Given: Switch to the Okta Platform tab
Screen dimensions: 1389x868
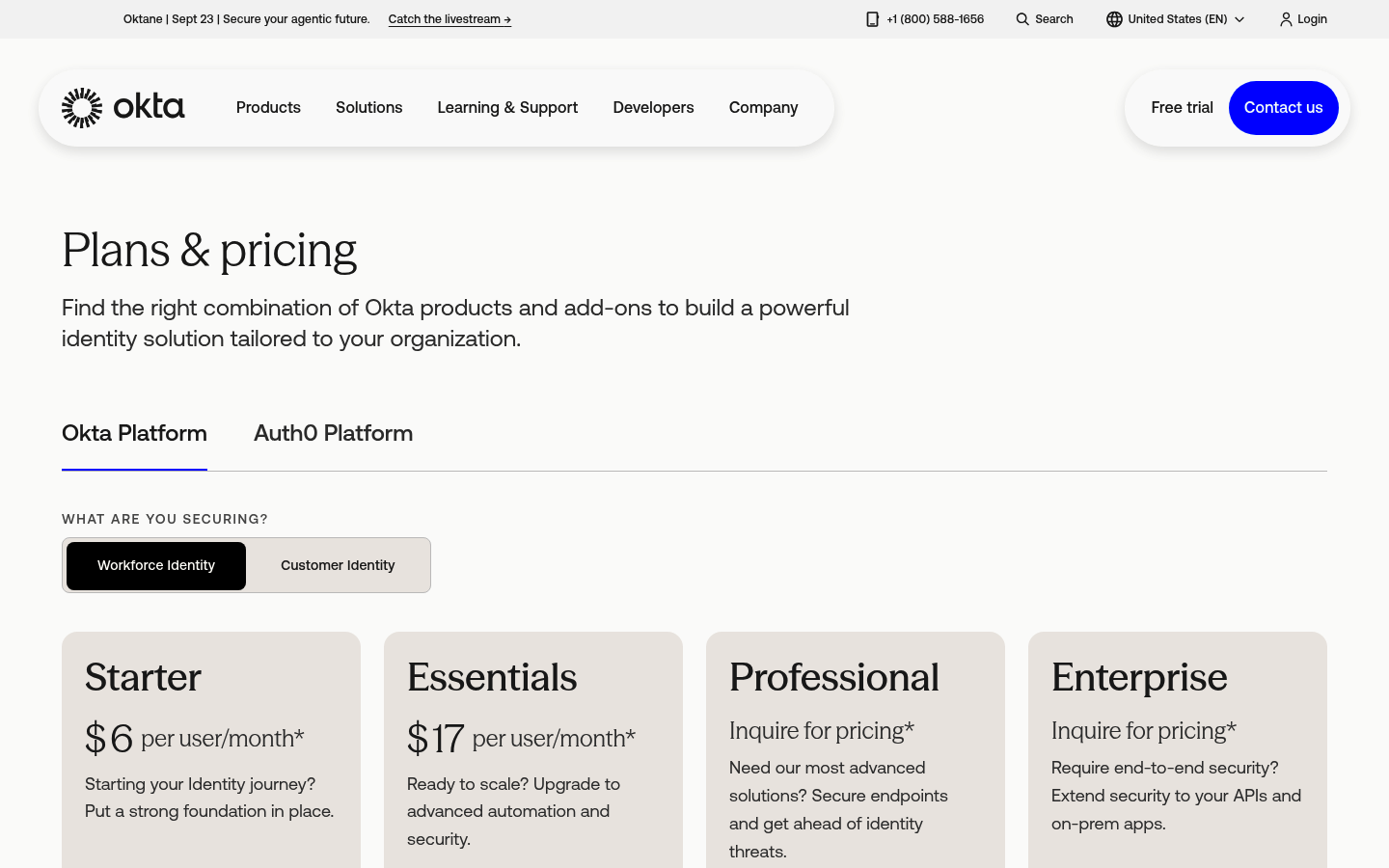Looking at the screenshot, I should click(134, 434).
